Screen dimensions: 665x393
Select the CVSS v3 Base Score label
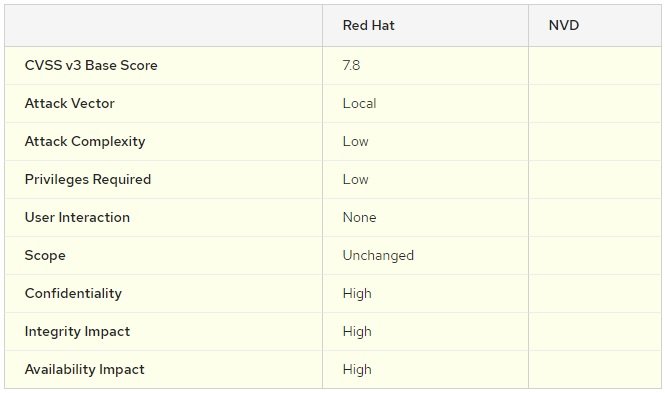(91, 65)
